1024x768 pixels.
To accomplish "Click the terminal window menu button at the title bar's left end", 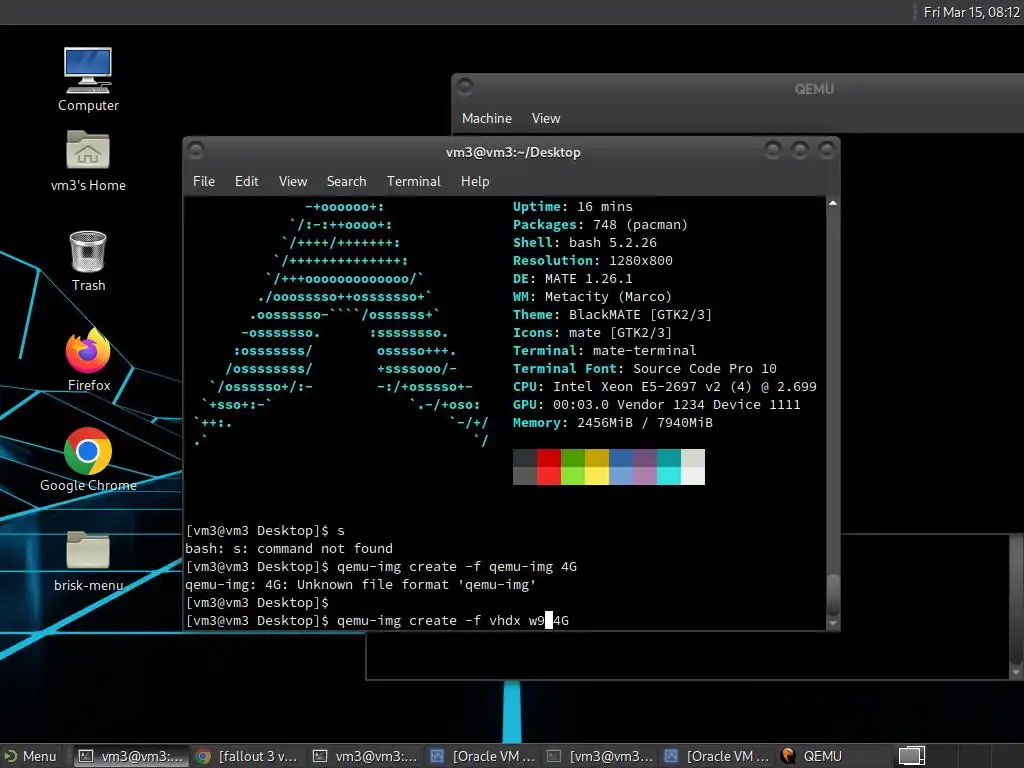I will pos(196,151).
